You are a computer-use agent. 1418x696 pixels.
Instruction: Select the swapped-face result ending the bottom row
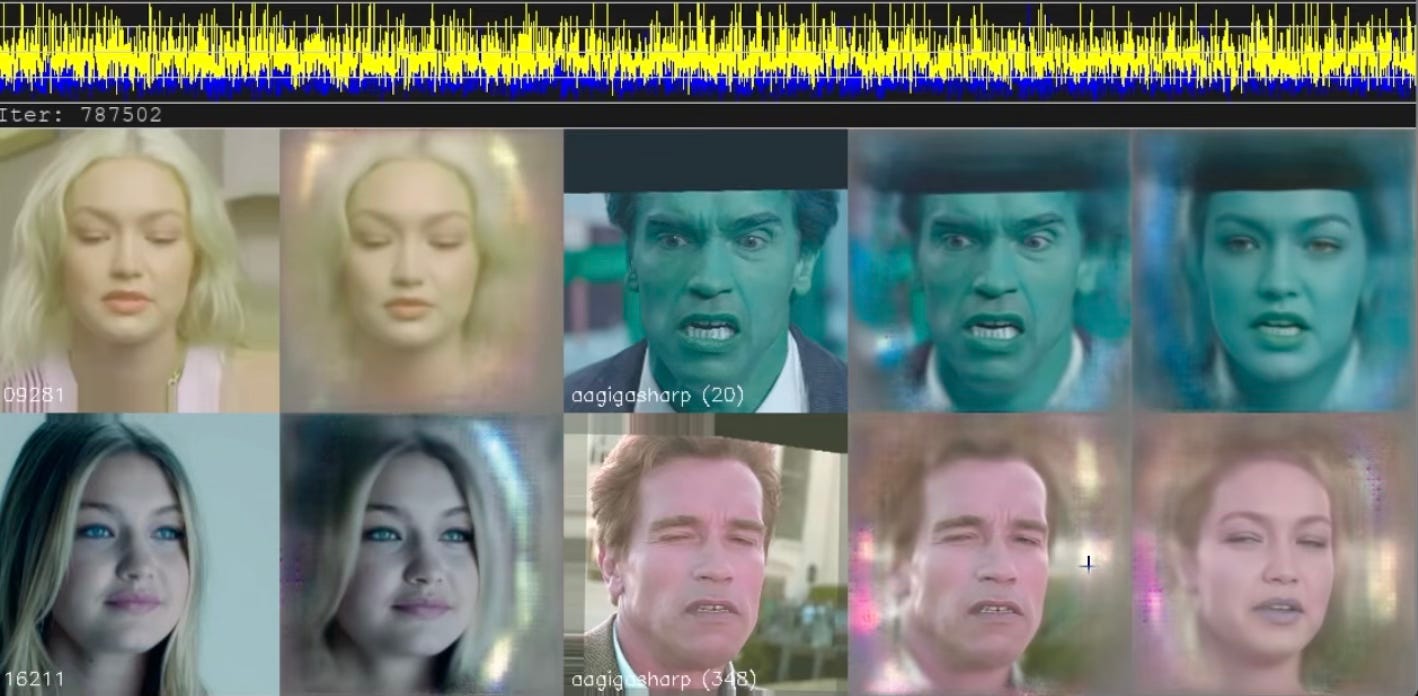coord(1275,554)
